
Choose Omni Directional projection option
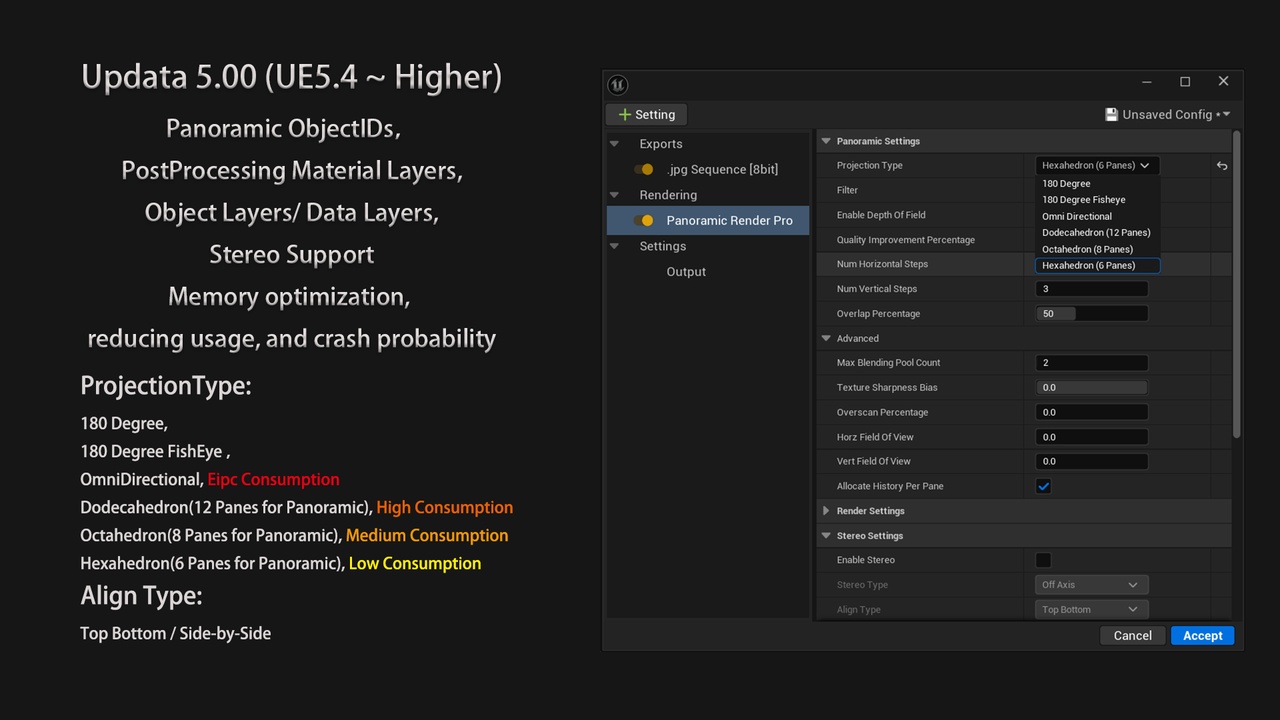pos(1097,216)
